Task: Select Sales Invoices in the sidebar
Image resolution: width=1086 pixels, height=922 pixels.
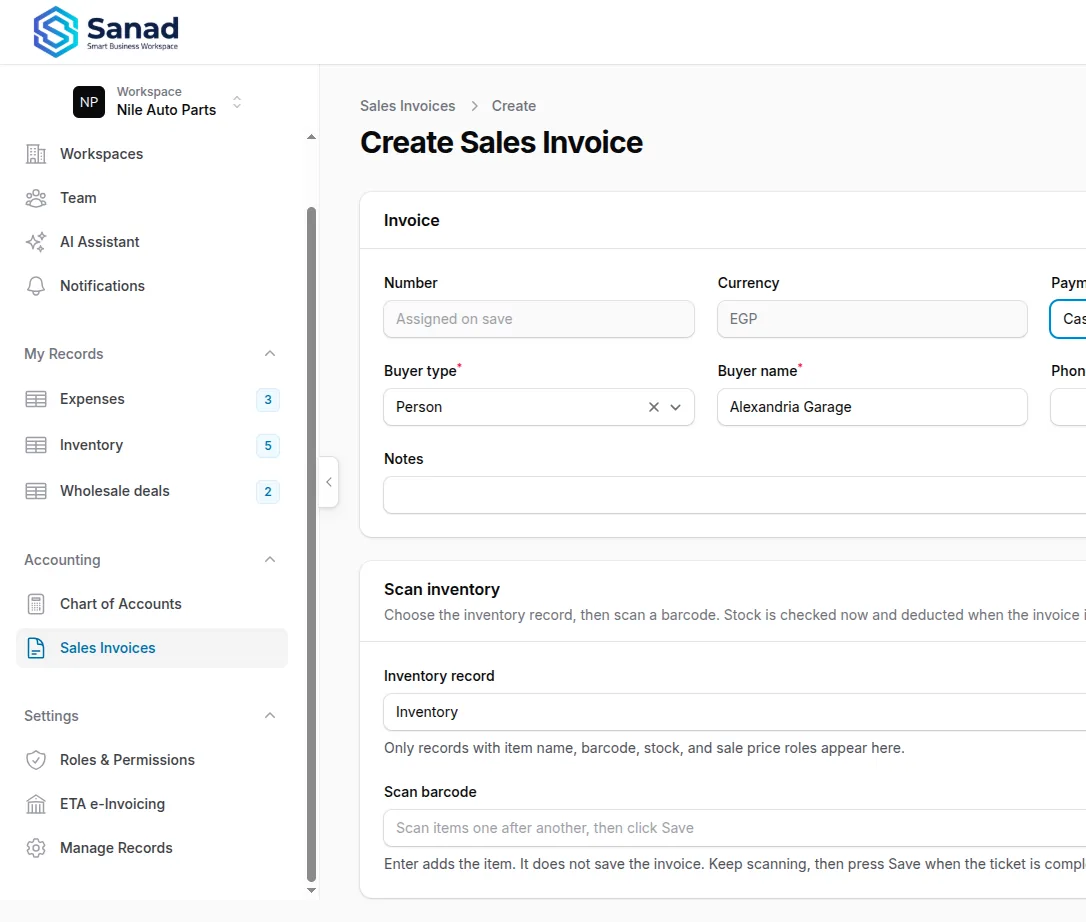Action: pos(152,648)
